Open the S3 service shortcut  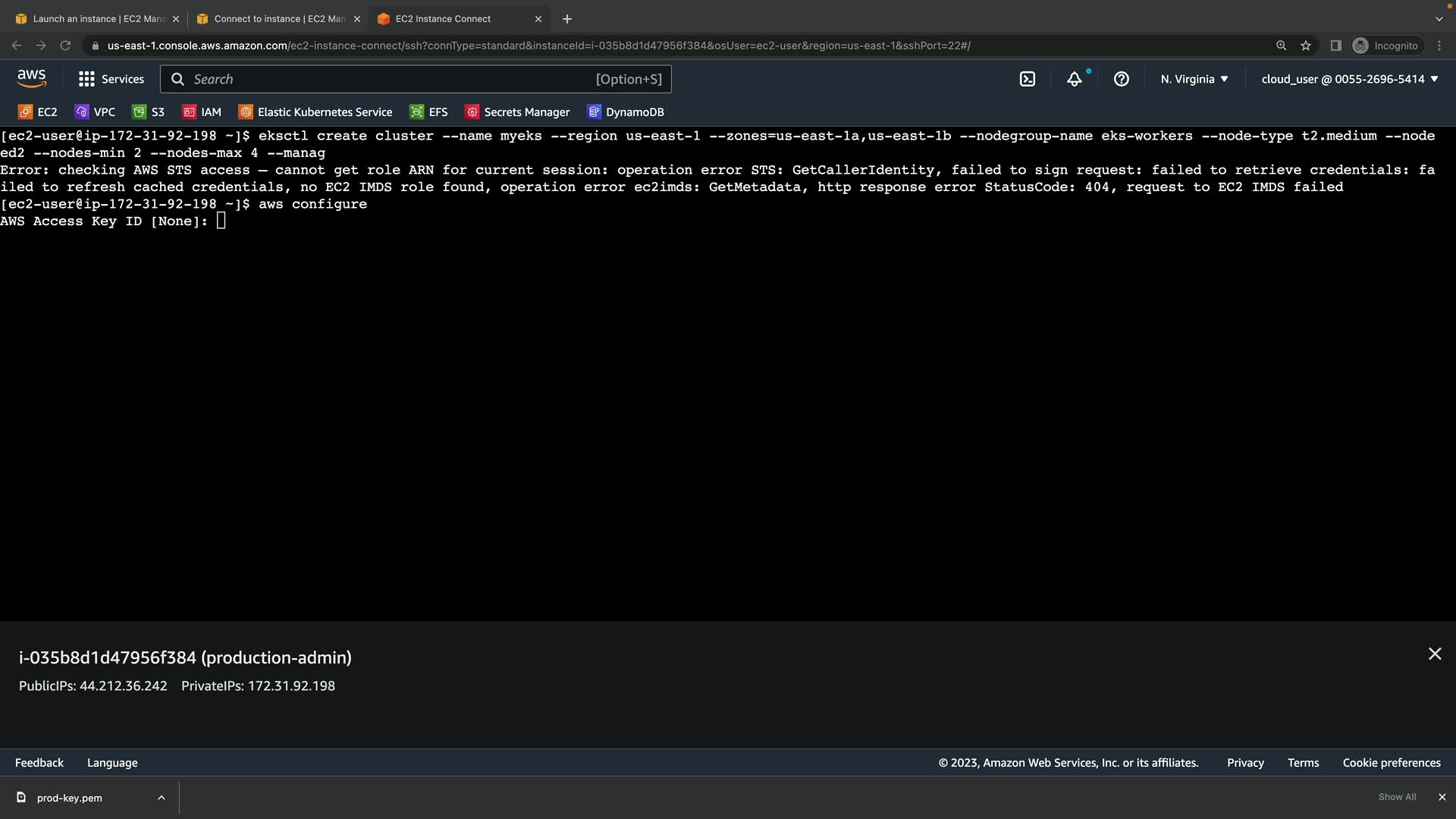[x=149, y=112]
